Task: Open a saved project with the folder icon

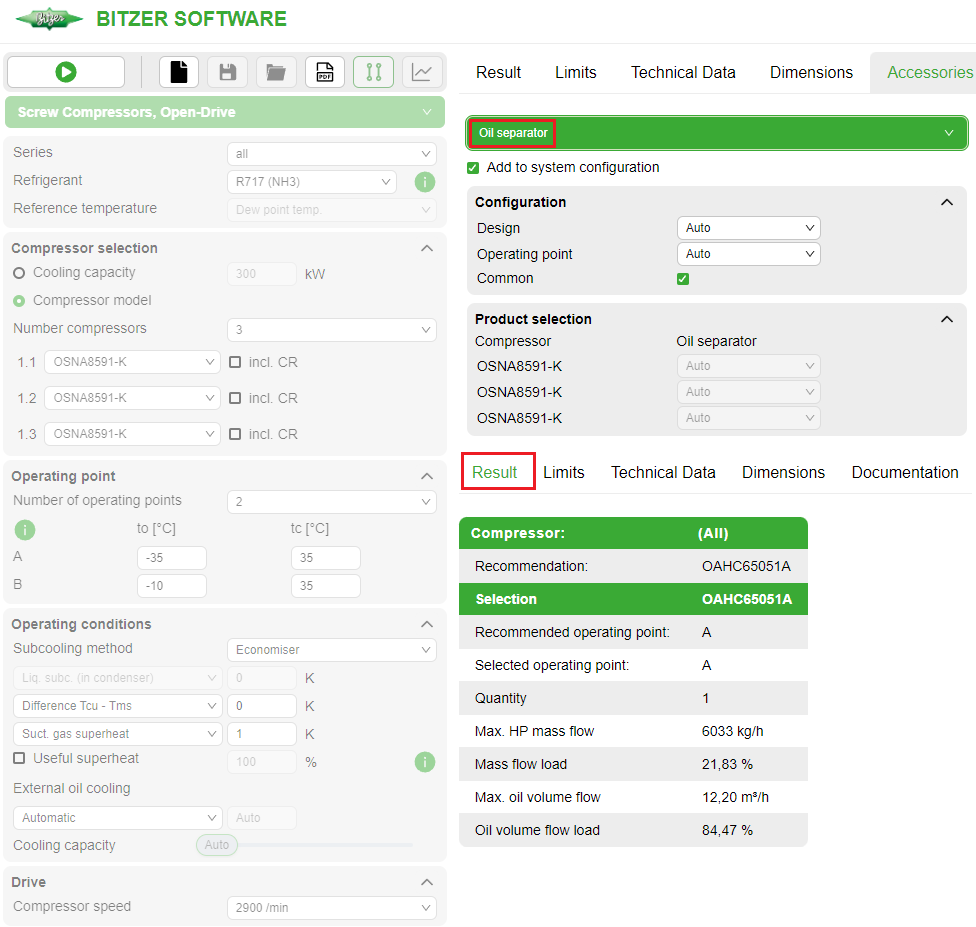Action: [x=276, y=71]
